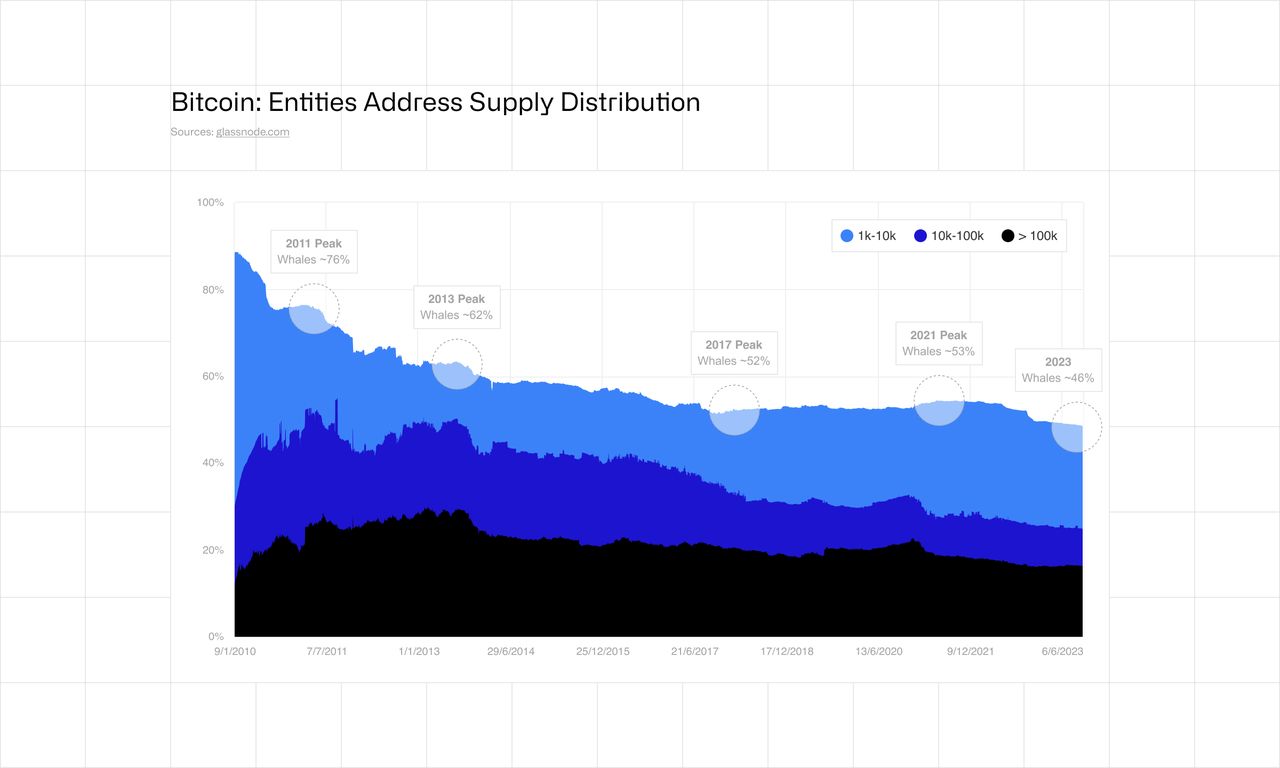
Task: Toggle the 10k-100k legend color dot
Action: [920, 236]
